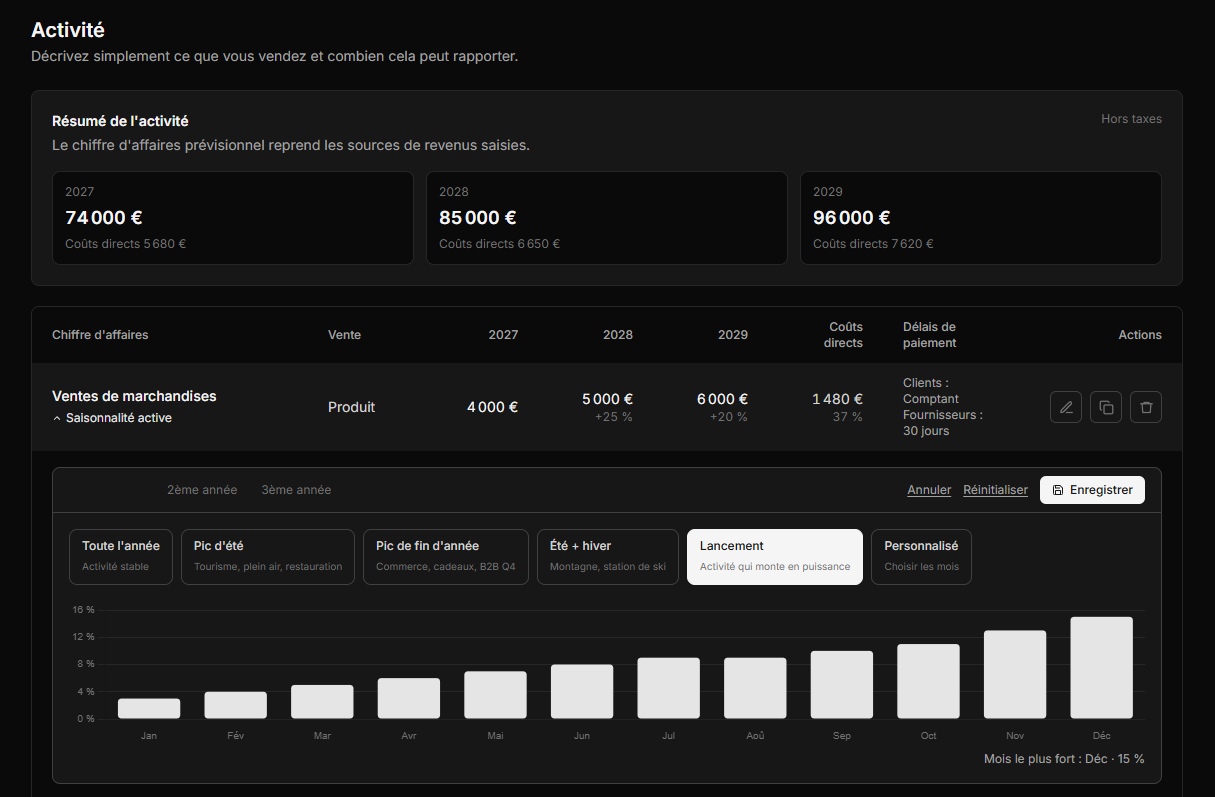Click the Annuler link

pos(929,490)
